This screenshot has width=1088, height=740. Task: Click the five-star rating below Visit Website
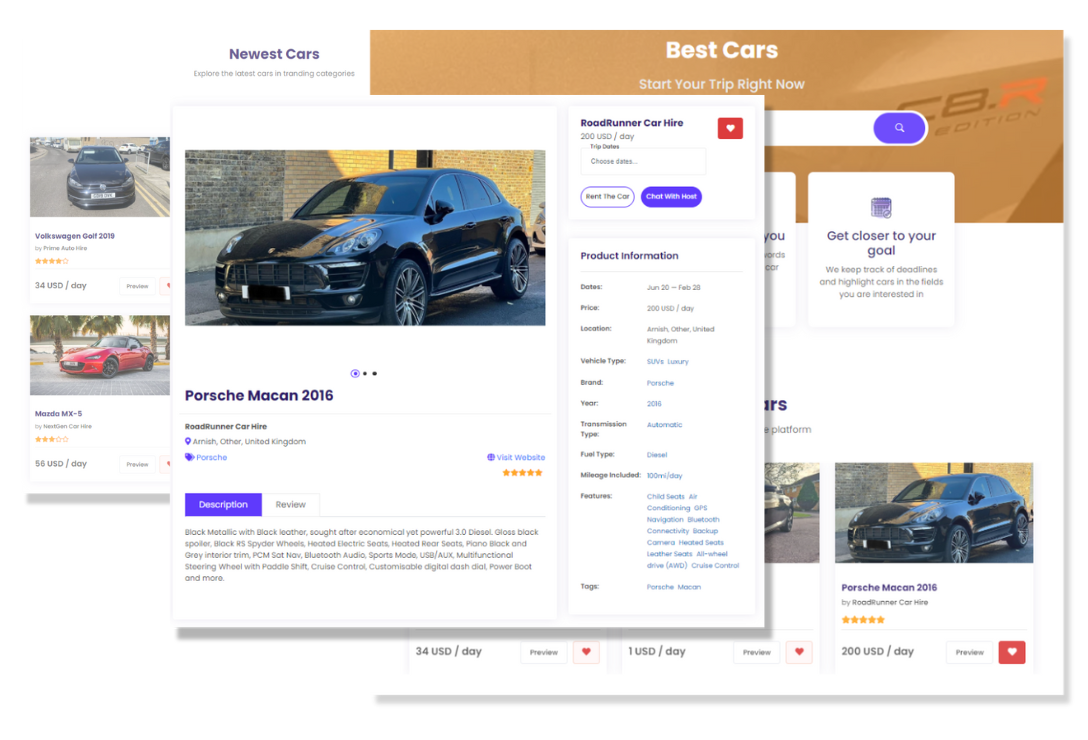[521, 473]
